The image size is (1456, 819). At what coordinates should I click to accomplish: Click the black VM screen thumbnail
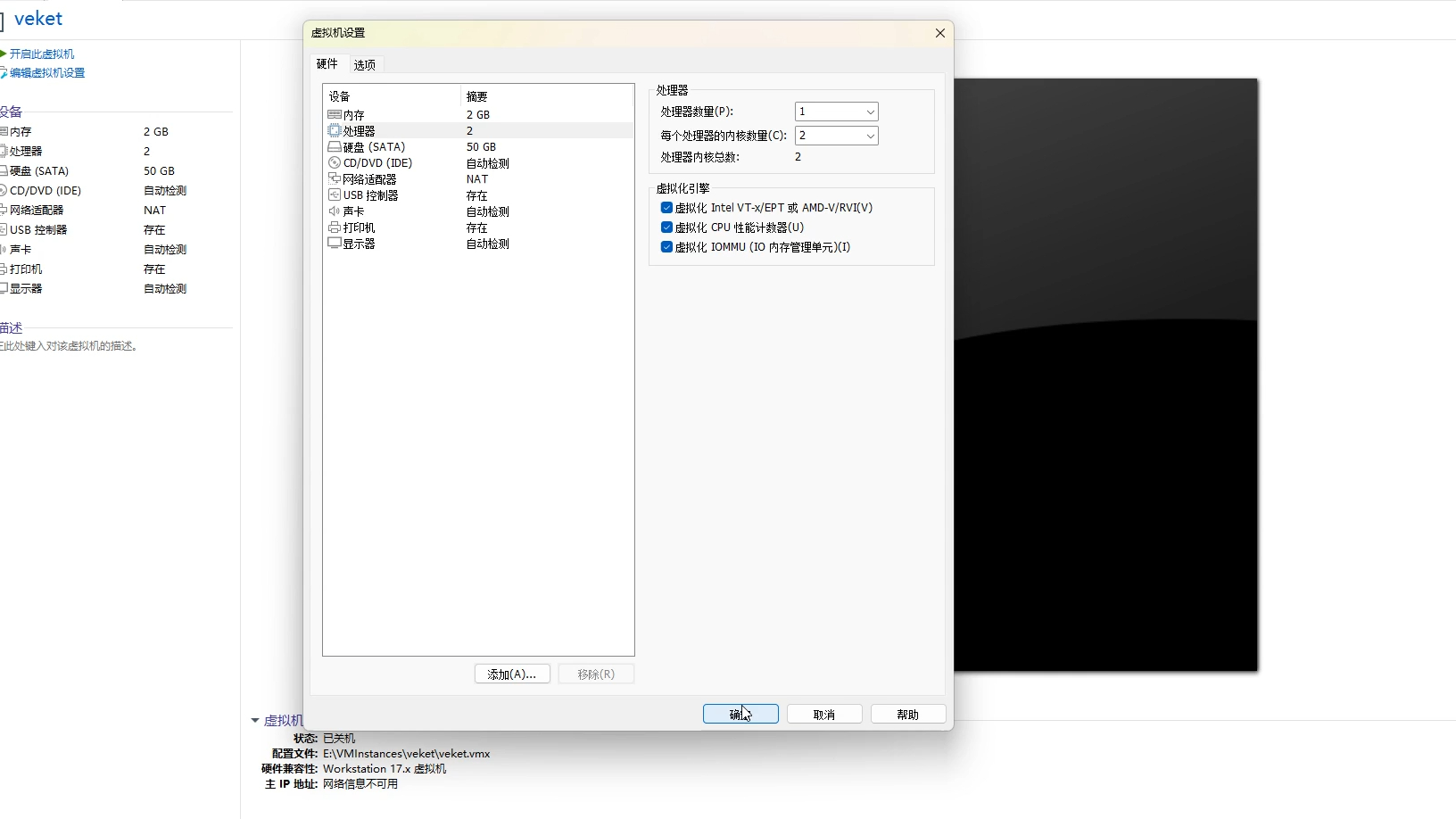(x=1106, y=375)
